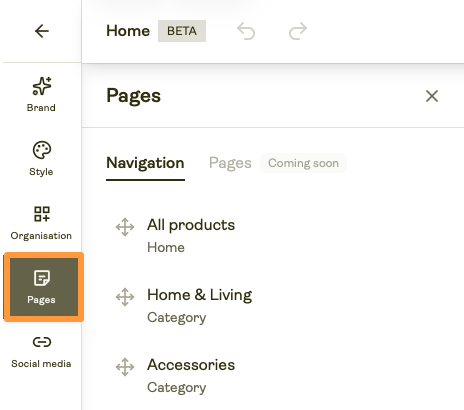Click the Pages panel heading
464x410 pixels.
tap(133, 96)
